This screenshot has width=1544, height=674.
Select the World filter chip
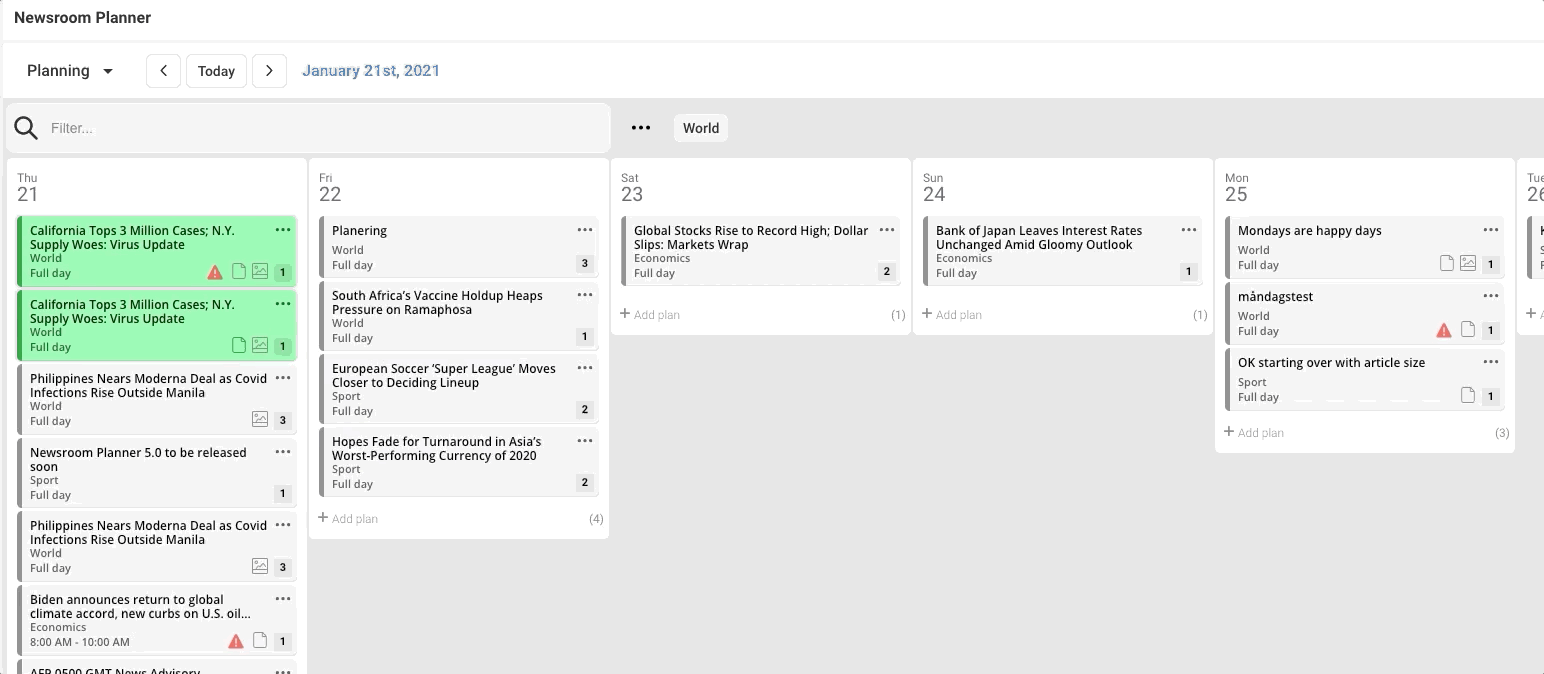[x=700, y=128]
